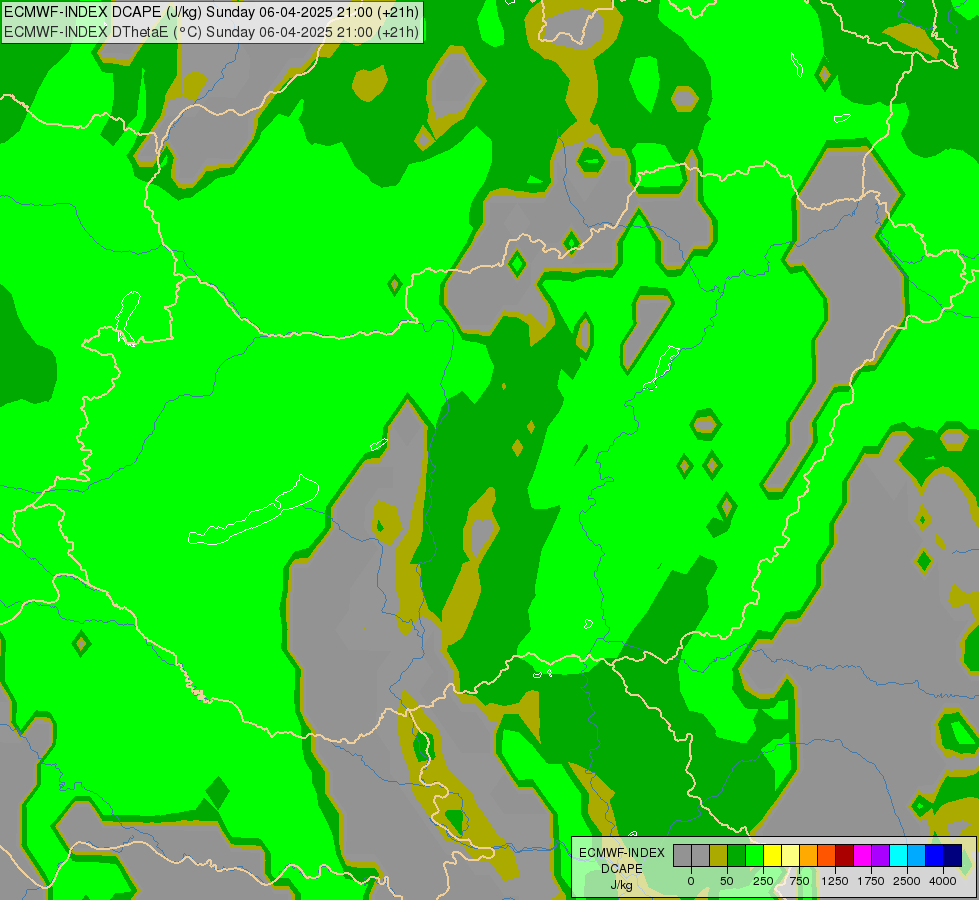The height and width of the screenshot is (900, 979).
Task: Select the pale yellow legend swatch
Action: [x=790, y=855]
